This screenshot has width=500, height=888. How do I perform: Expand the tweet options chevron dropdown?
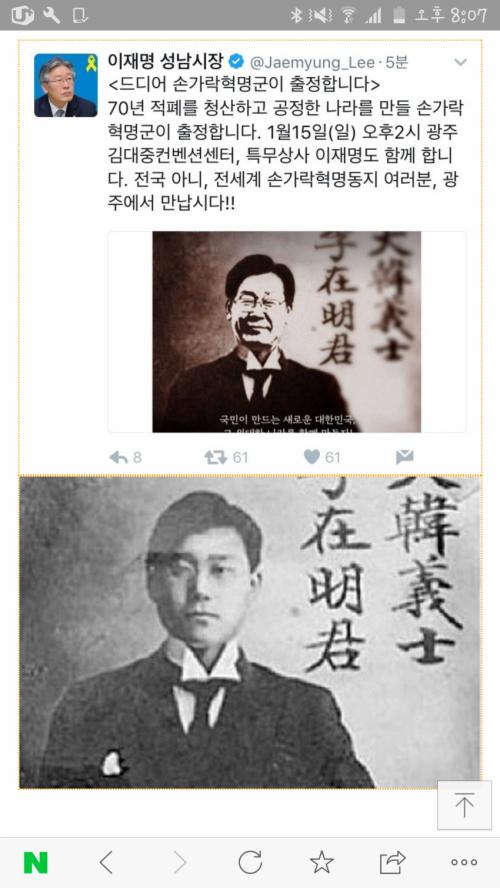click(460, 62)
